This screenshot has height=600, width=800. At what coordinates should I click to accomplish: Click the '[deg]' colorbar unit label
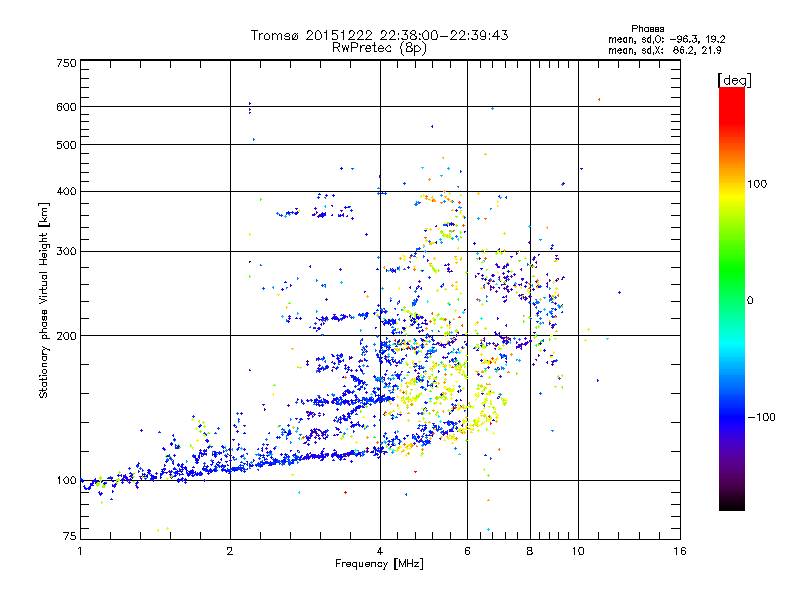coord(734,80)
